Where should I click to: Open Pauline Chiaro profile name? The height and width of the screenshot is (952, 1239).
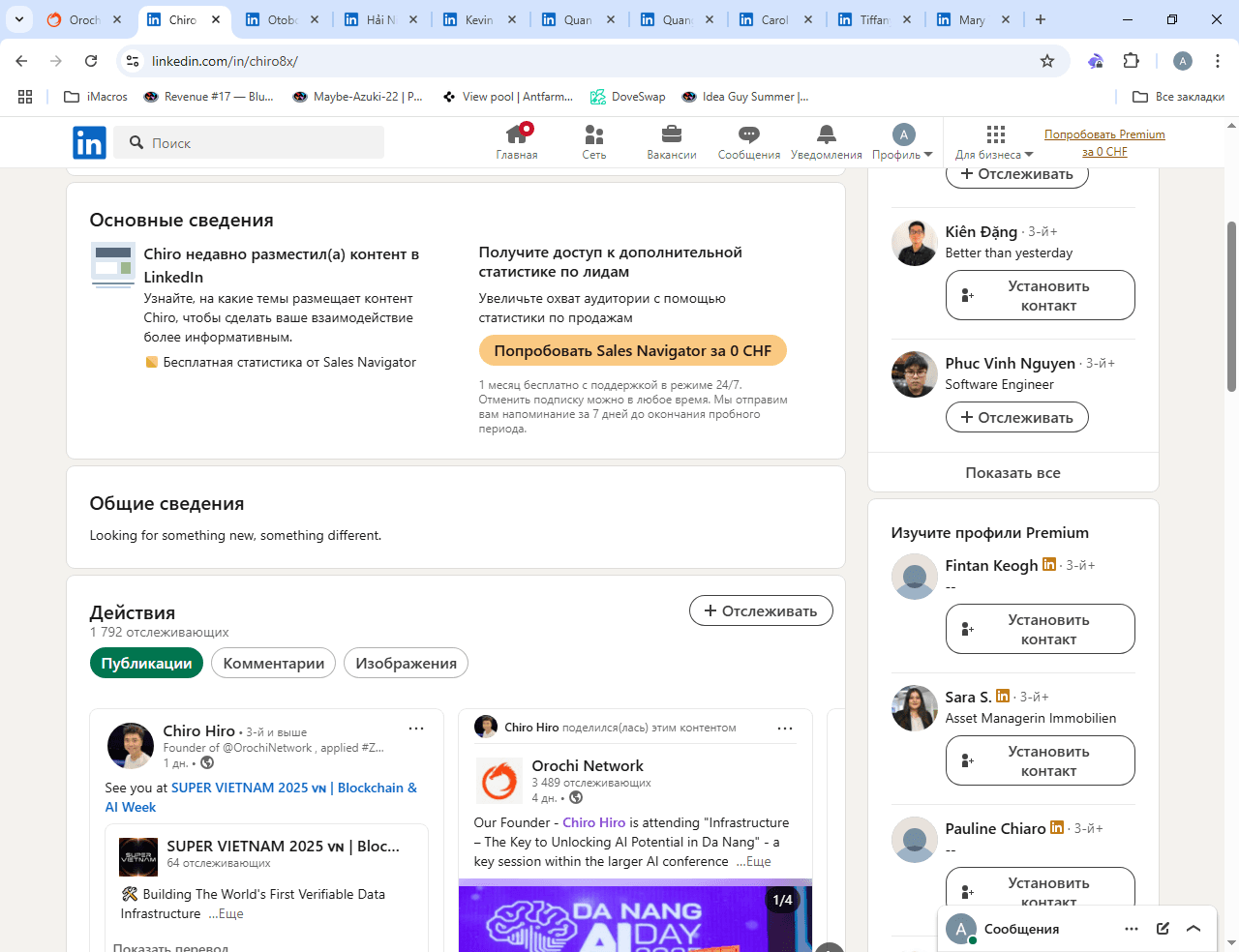995,828
